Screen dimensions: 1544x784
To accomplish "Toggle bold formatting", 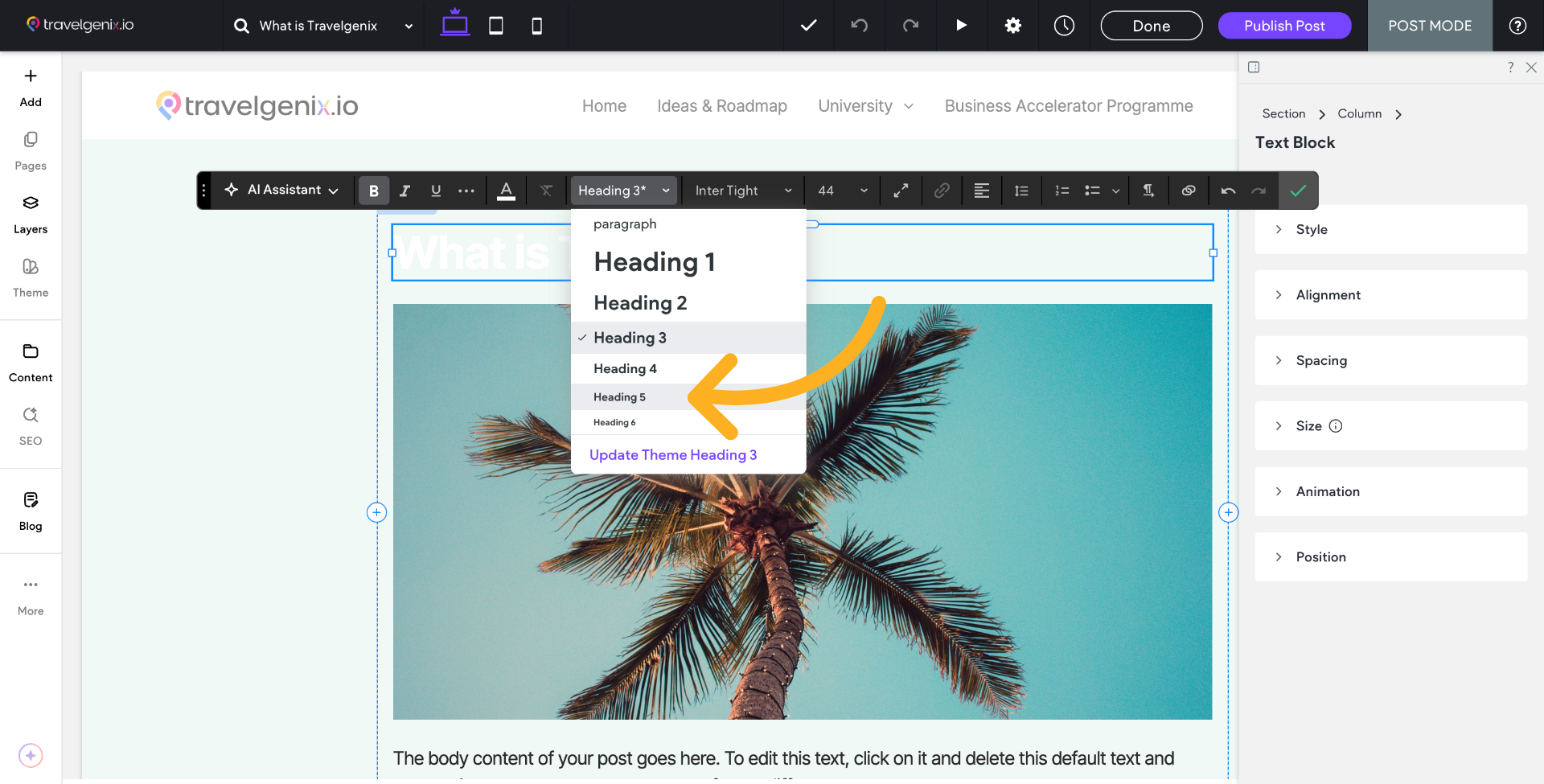I will tap(374, 191).
